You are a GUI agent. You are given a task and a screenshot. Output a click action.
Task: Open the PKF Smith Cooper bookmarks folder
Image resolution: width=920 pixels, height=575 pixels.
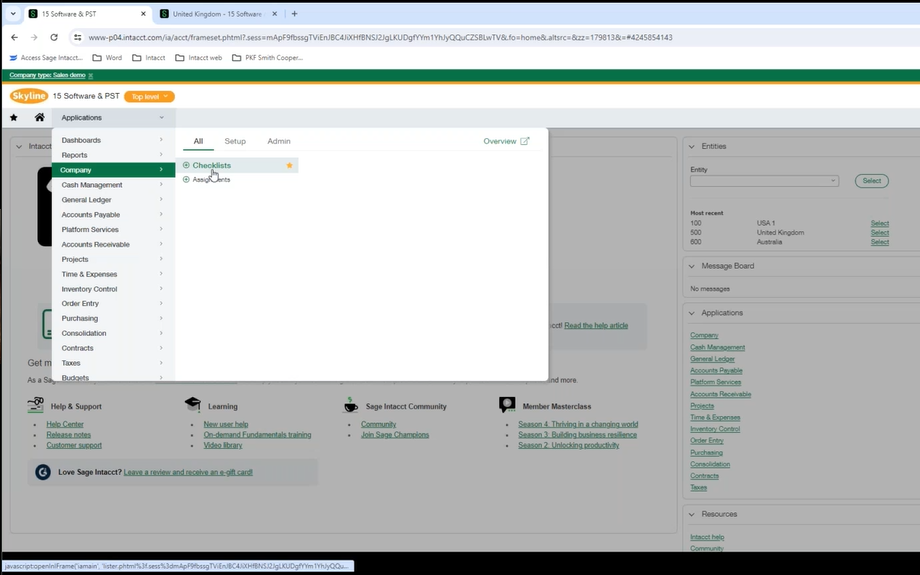[268, 58]
